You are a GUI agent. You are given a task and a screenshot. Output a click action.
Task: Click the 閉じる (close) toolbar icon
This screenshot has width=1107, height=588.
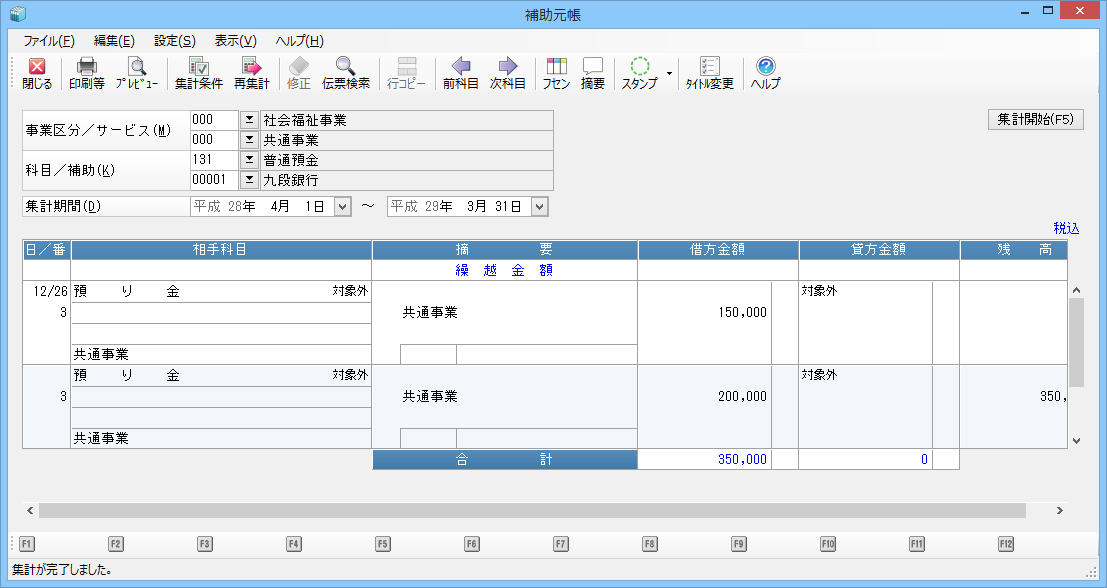tap(37, 73)
